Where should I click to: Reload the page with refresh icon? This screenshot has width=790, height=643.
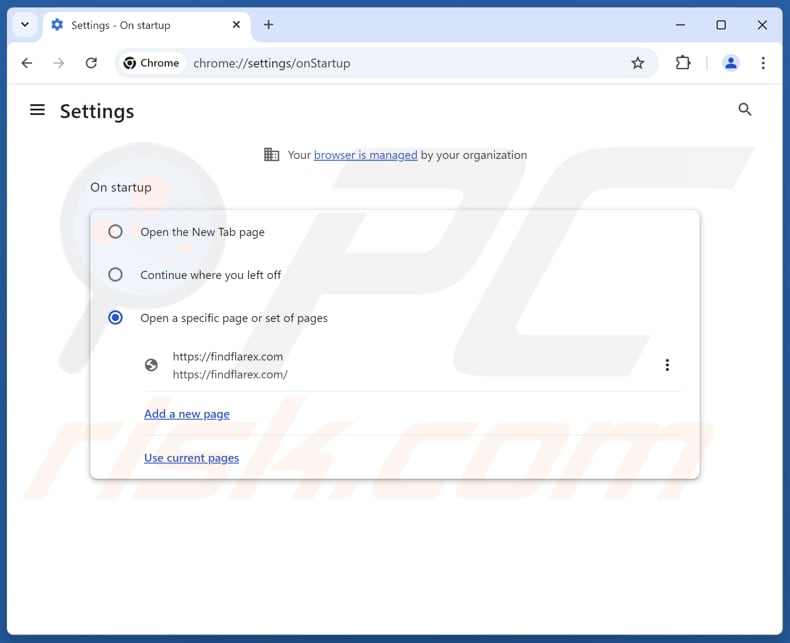tap(91, 63)
